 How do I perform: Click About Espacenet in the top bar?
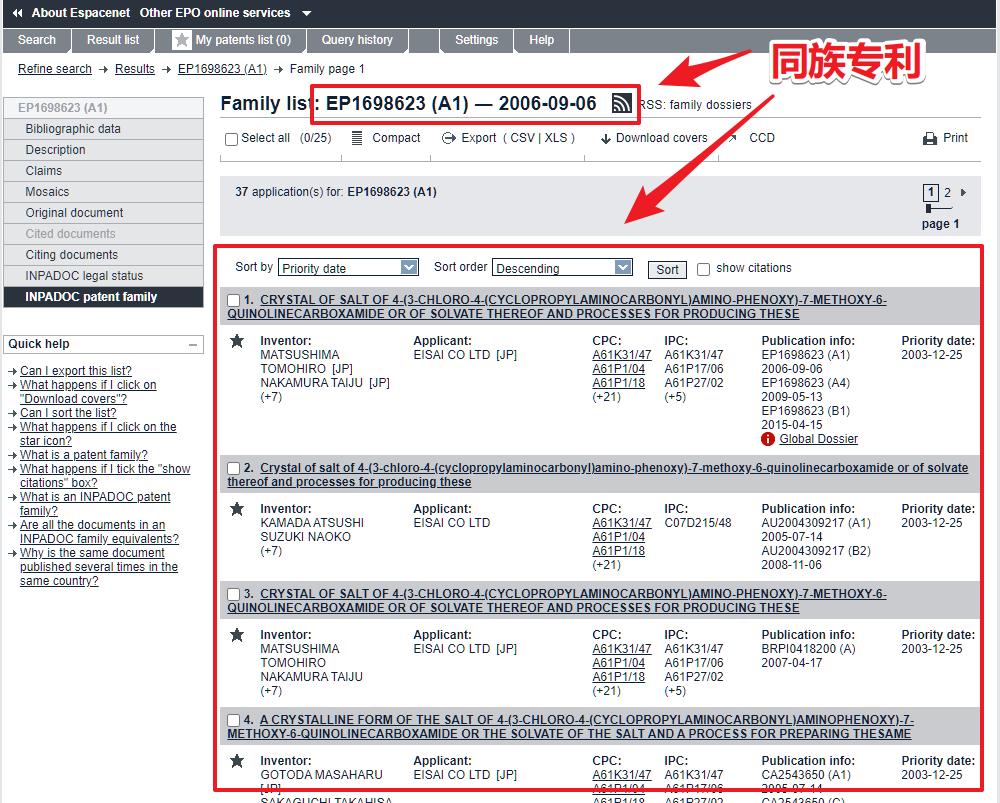[81, 13]
